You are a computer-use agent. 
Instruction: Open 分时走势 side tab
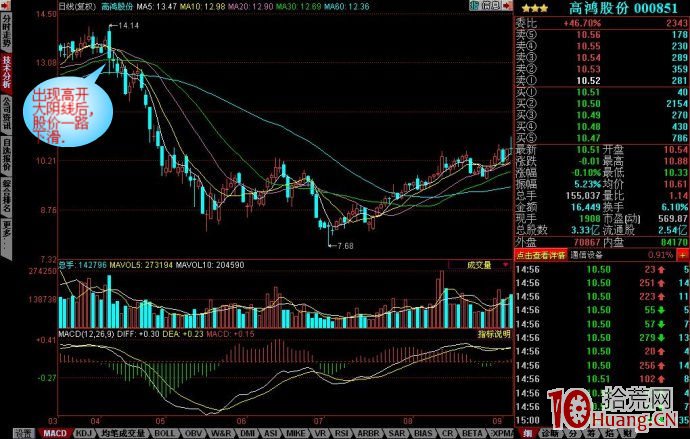6,30
